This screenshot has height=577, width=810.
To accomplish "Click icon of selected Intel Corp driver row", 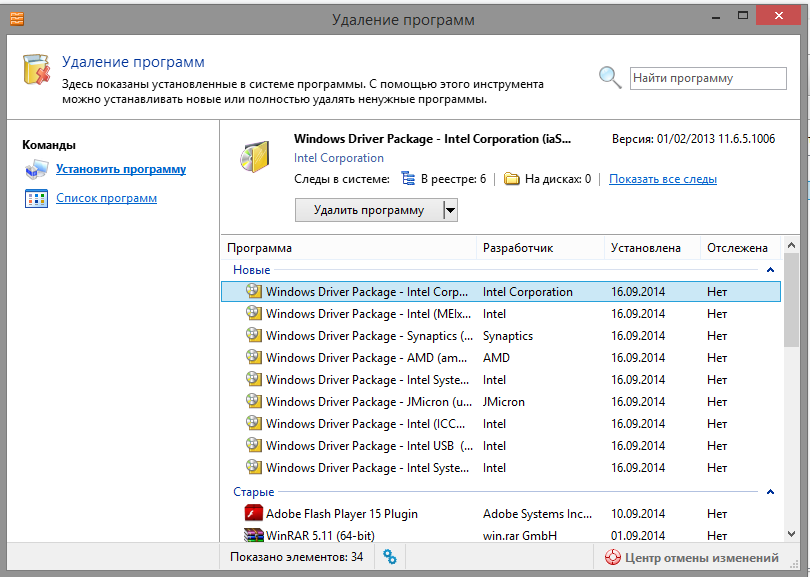I will [254, 291].
